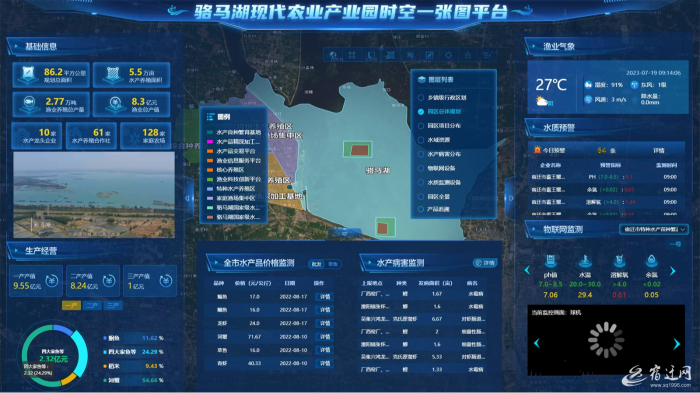Screen dimensions: 700x393
Task: Click the list icon at map toolbar end
Action: [487, 55]
